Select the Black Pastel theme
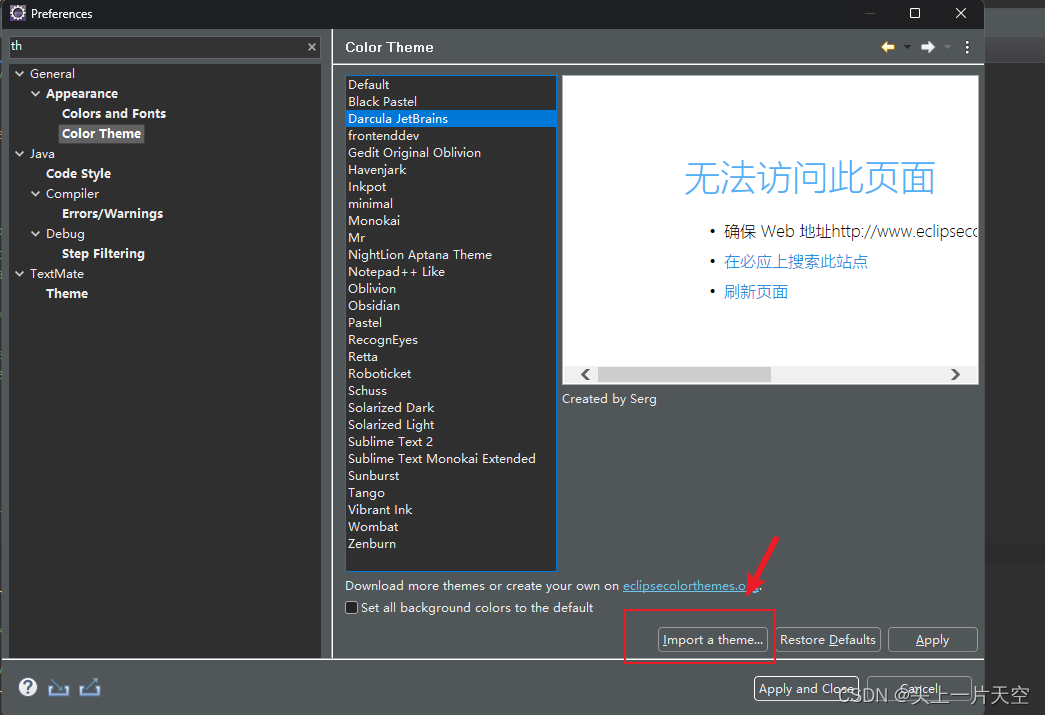 point(451,102)
